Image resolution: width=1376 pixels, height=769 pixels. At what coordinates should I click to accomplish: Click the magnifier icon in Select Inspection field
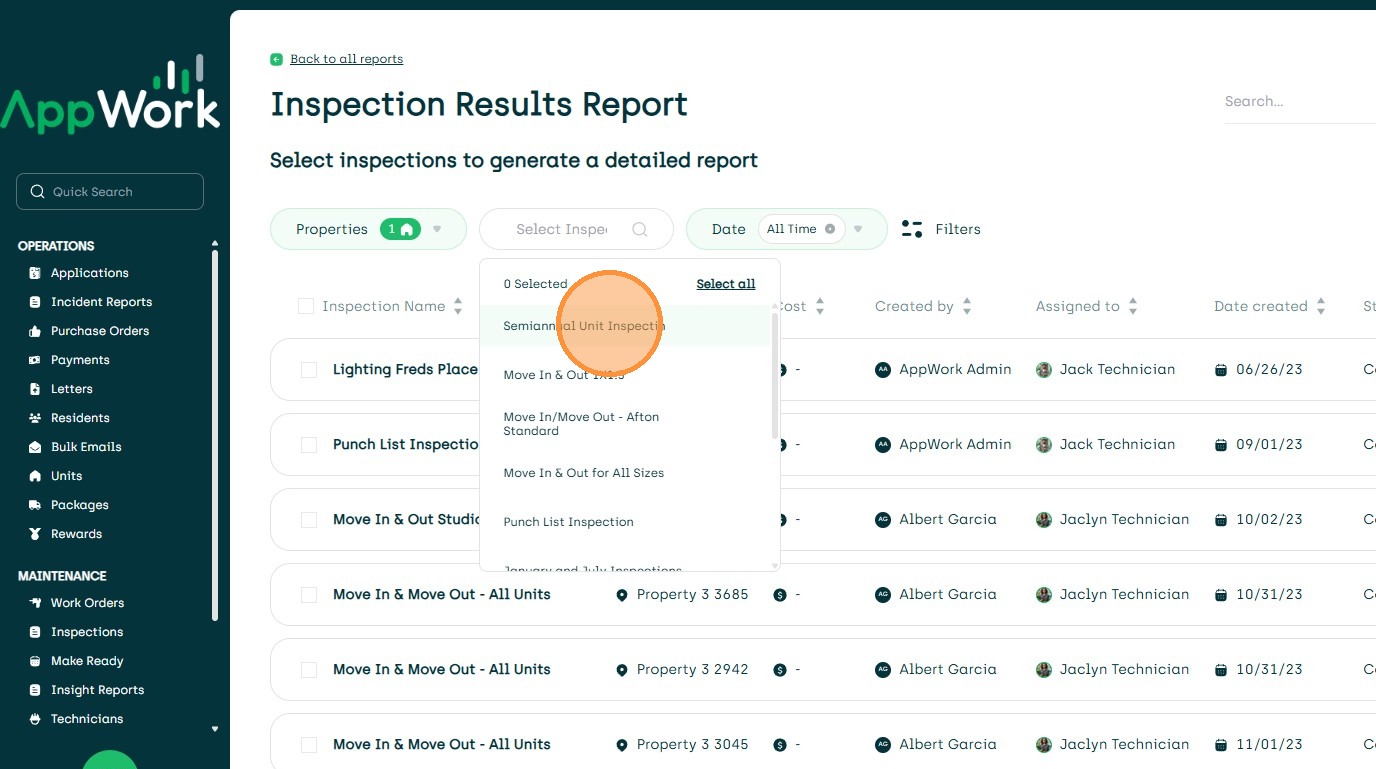(x=640, y=229)
